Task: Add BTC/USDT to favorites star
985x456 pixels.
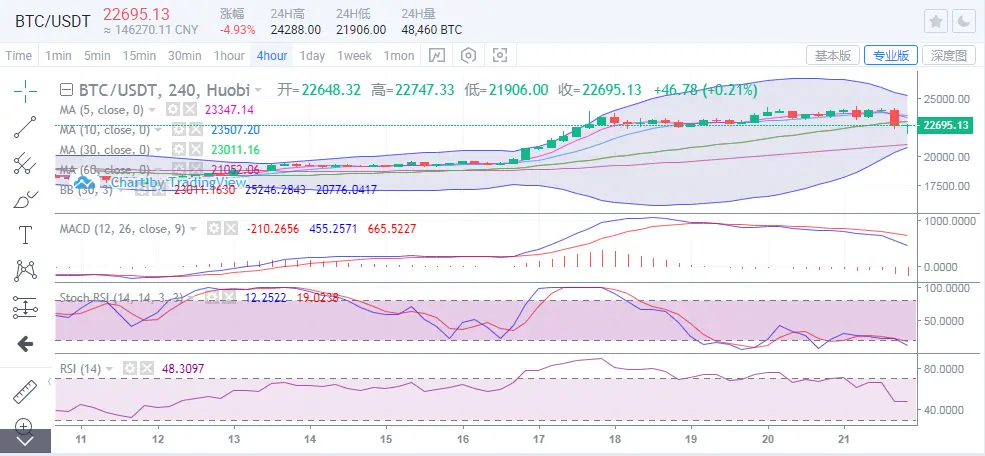Action: (935, 22)
